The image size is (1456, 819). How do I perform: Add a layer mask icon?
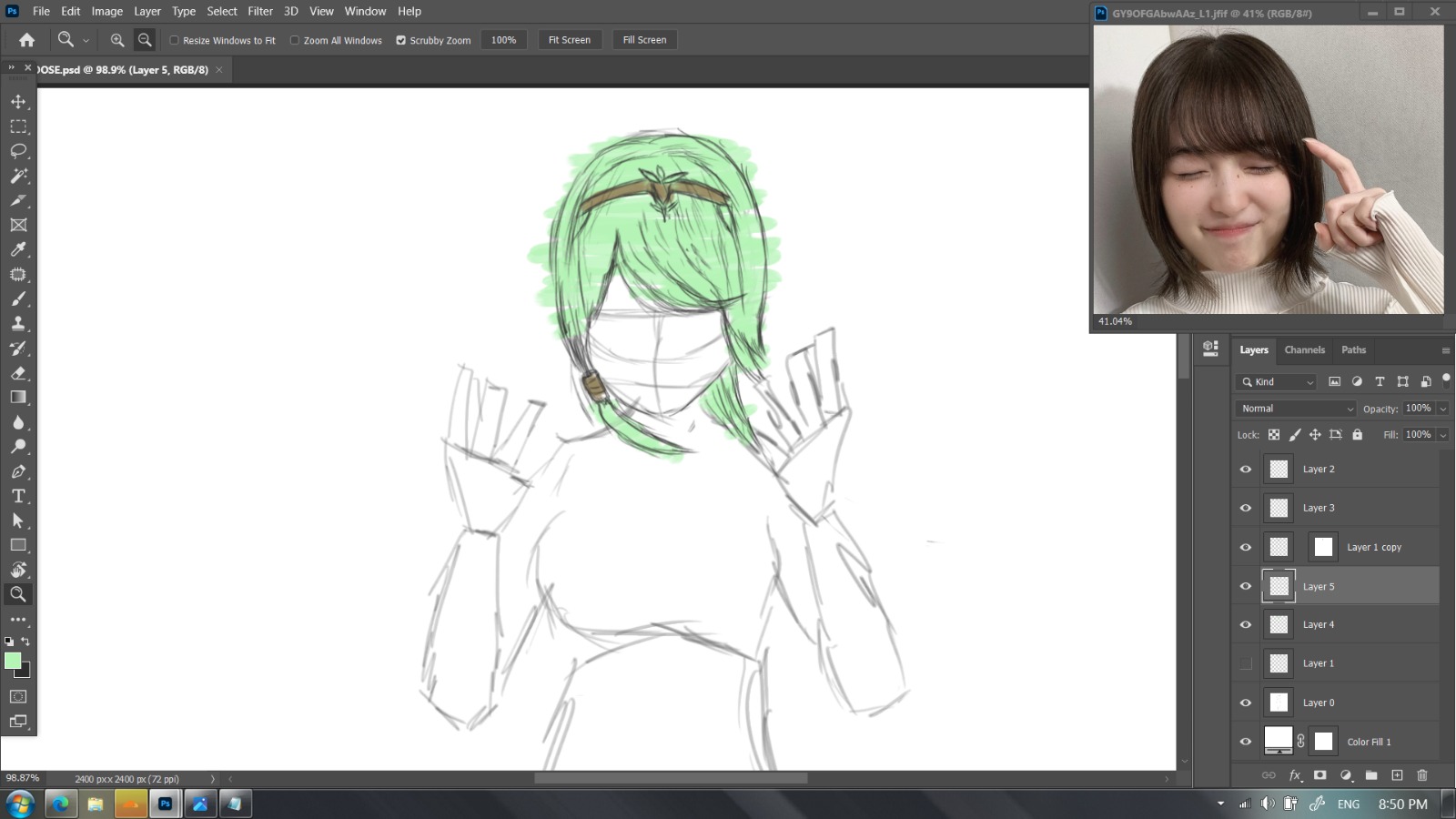point(1320,775)
